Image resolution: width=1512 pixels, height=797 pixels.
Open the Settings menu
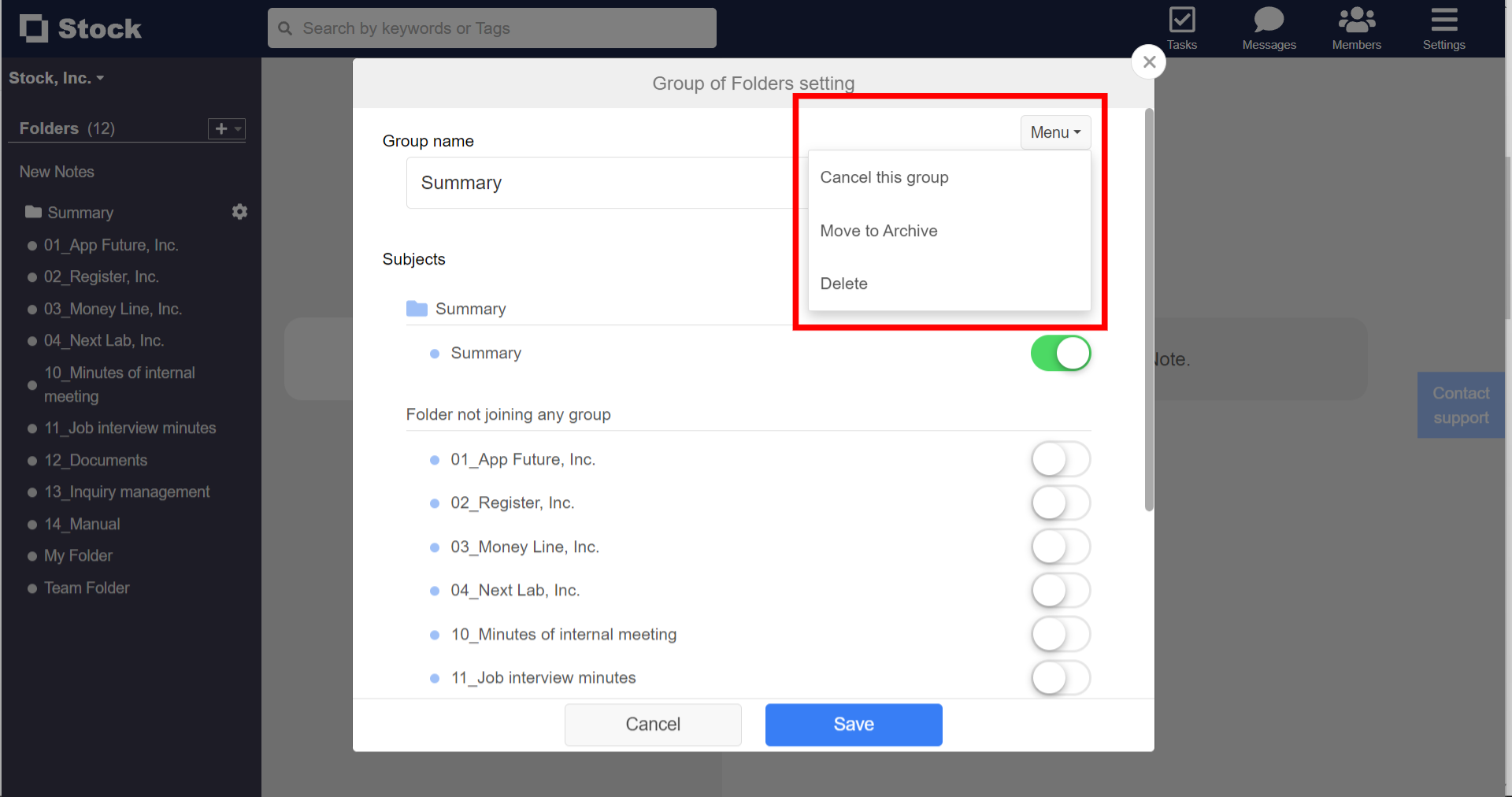point(1443,28)
